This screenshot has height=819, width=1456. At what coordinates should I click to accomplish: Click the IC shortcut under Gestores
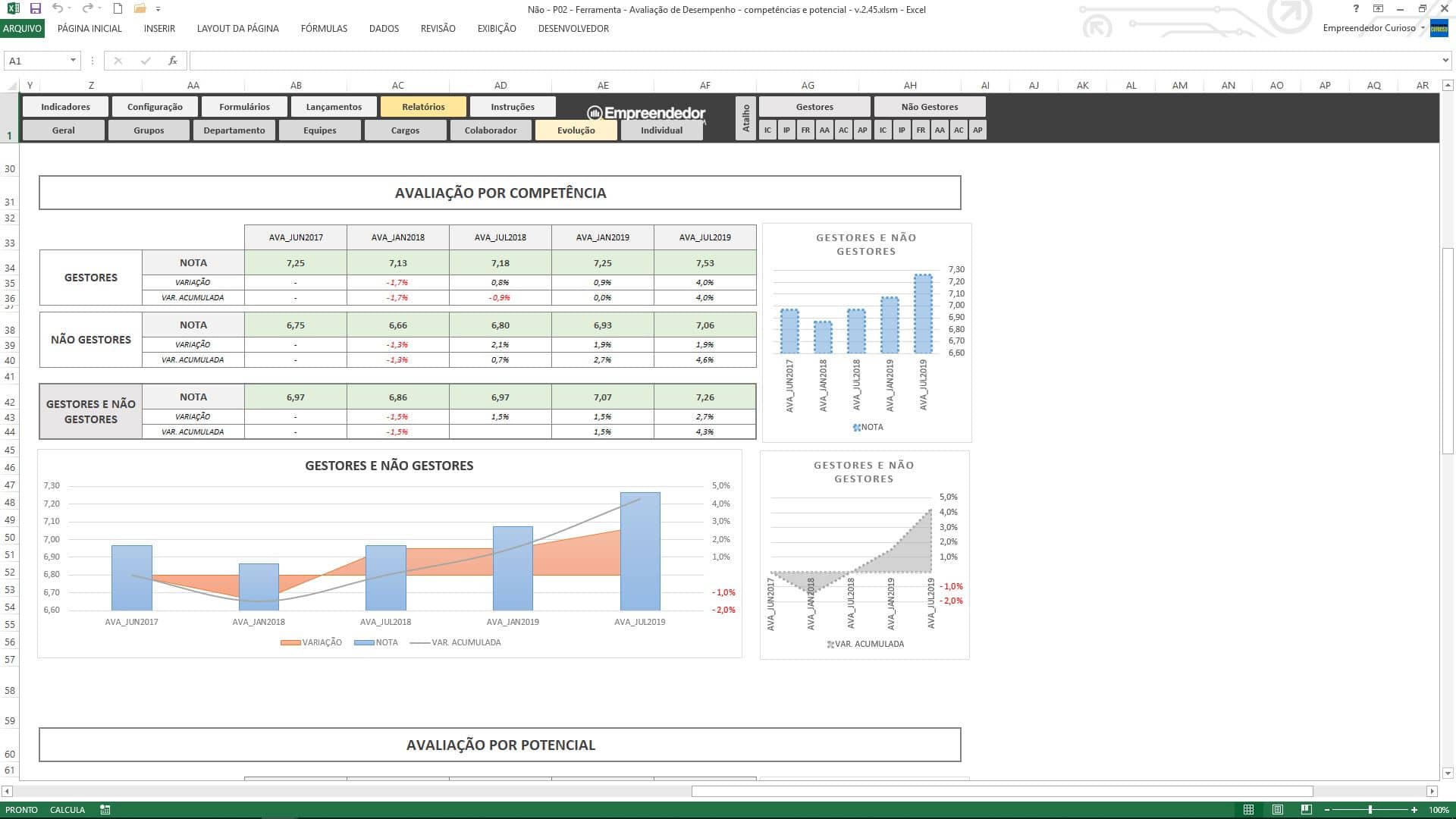pos(767,130)
